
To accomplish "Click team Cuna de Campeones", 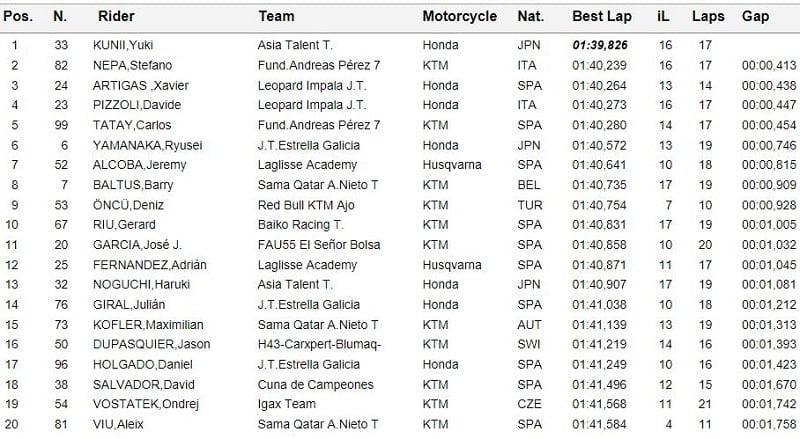I will (x=315, y=385).
